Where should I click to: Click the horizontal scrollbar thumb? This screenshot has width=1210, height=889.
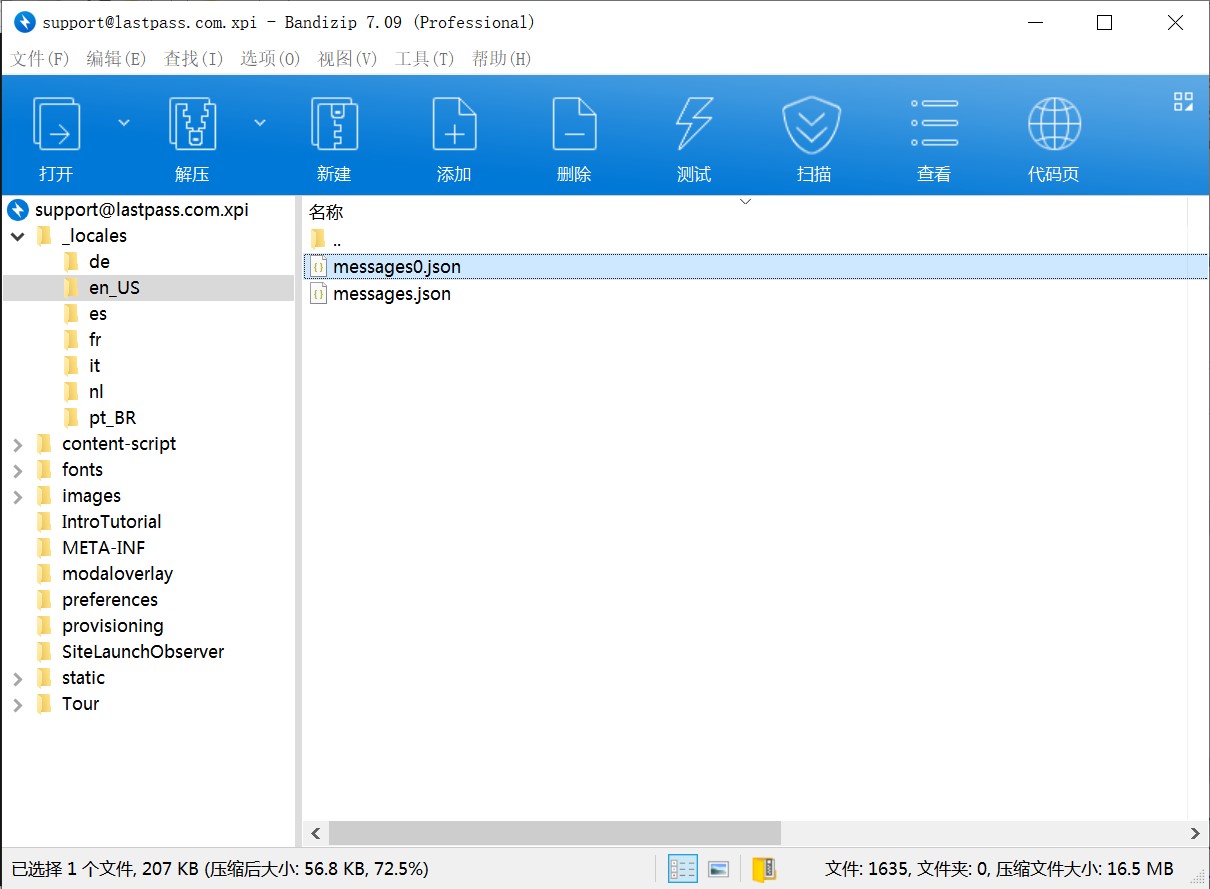tap(555, 833)
